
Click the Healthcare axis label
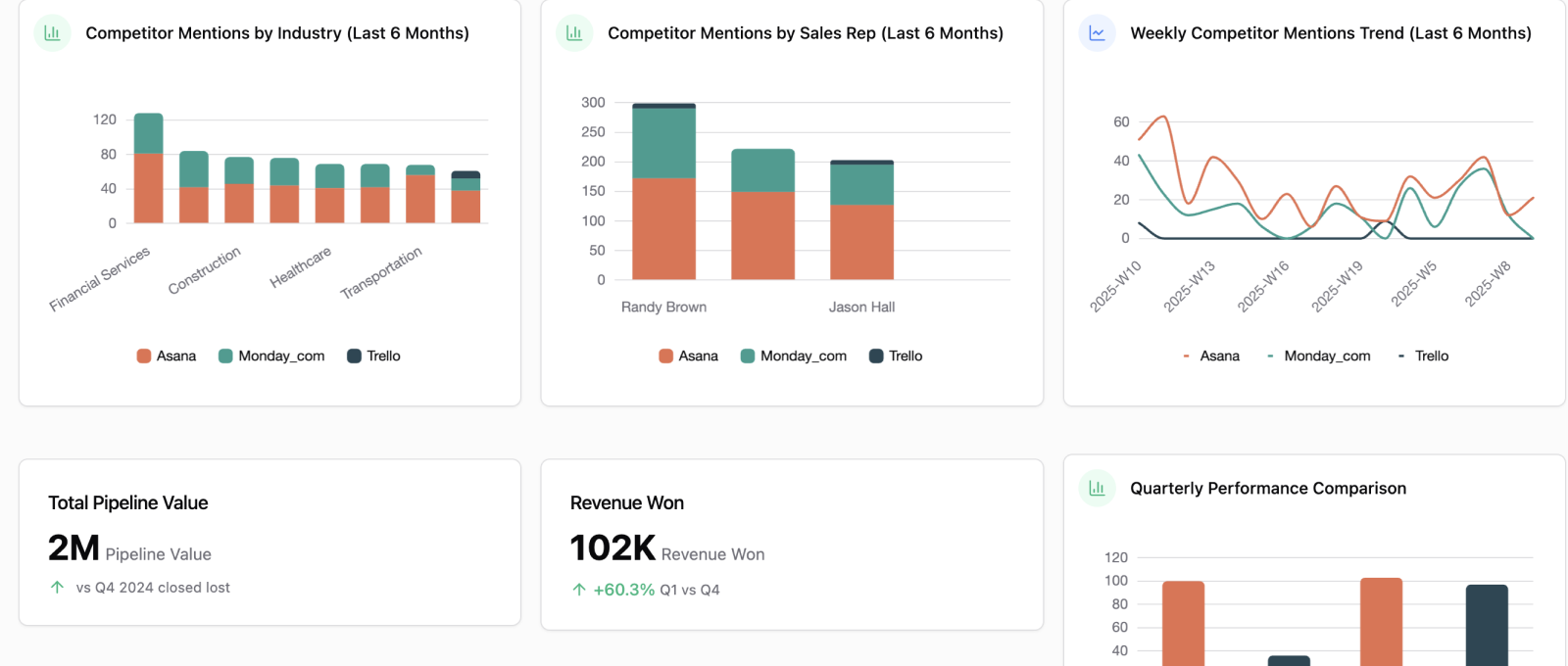301,267
